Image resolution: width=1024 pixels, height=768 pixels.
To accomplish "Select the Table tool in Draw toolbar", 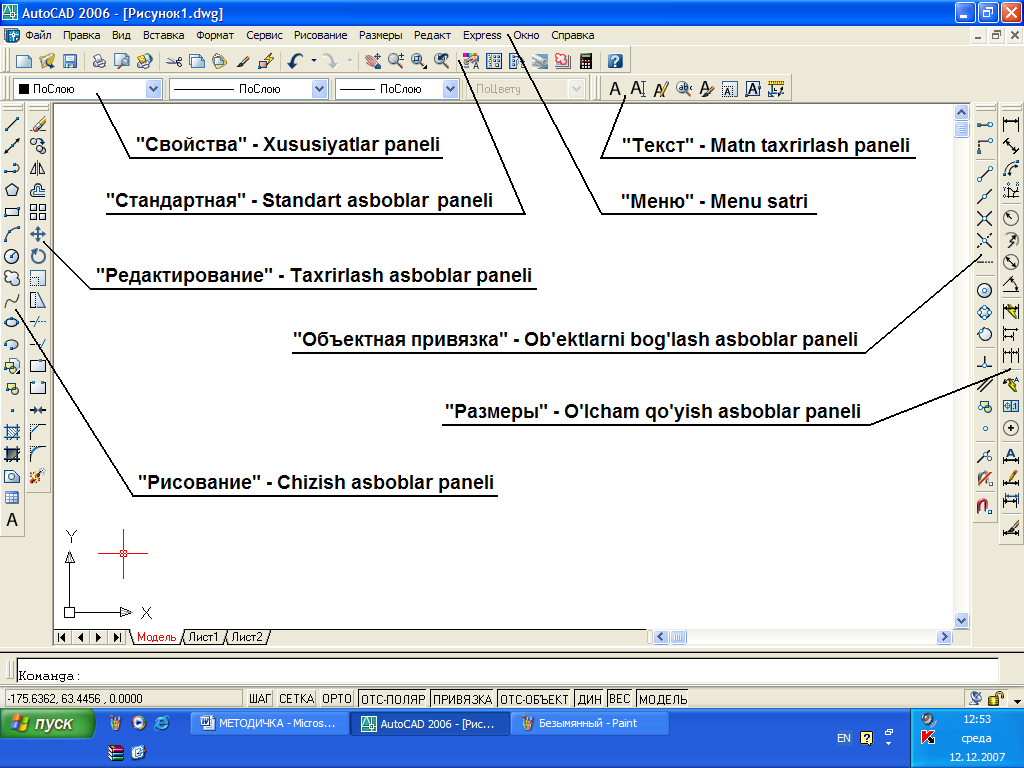I will tap(12, 498).
